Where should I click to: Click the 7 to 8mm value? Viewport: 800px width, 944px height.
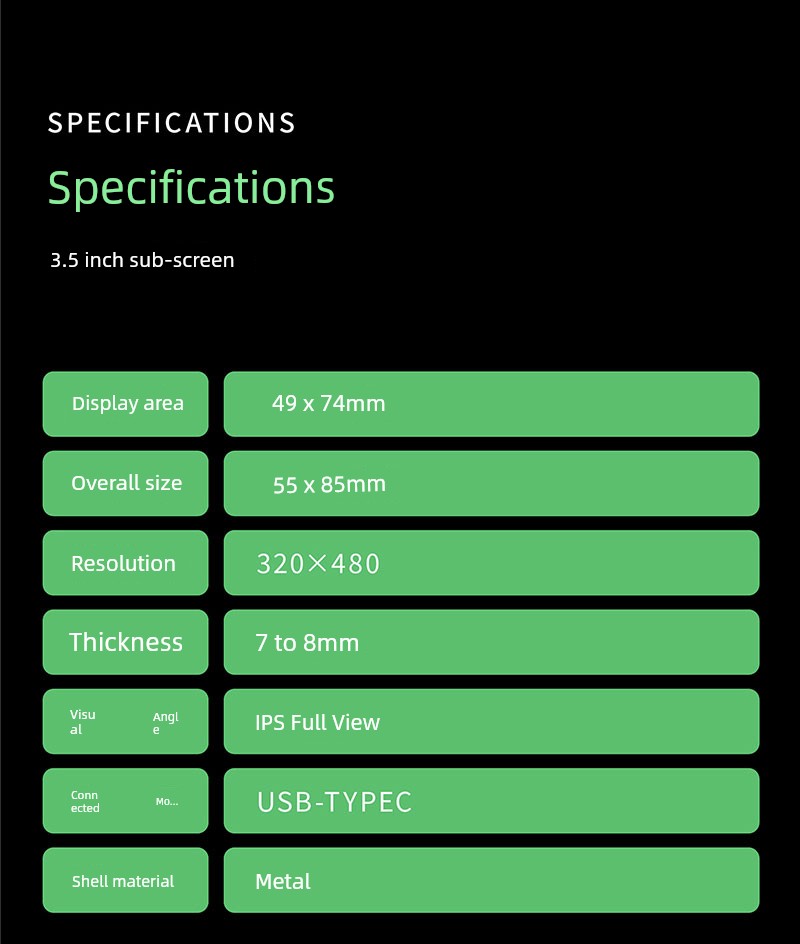(307, 643)
